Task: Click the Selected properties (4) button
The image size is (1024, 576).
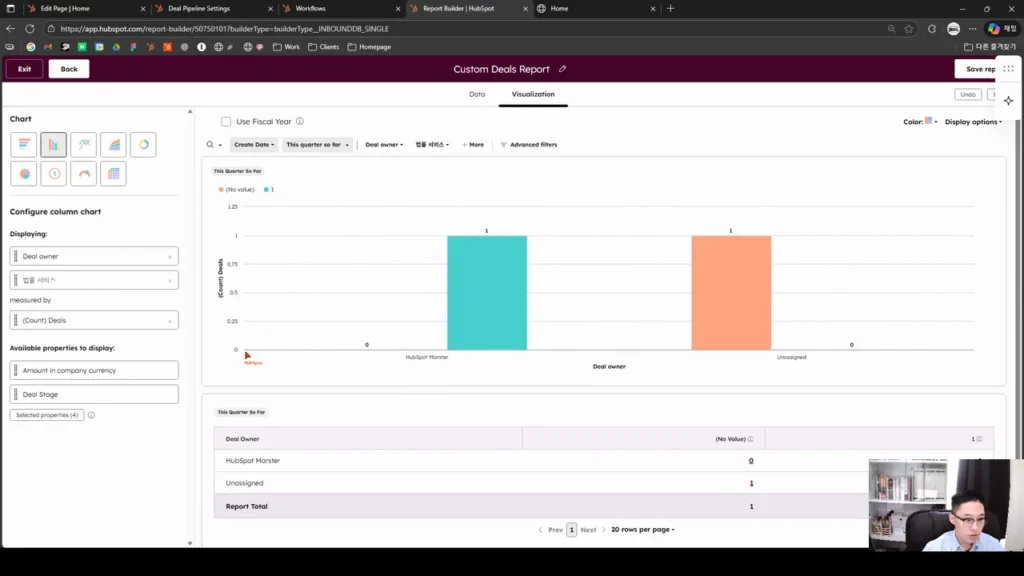Action: 47,415
